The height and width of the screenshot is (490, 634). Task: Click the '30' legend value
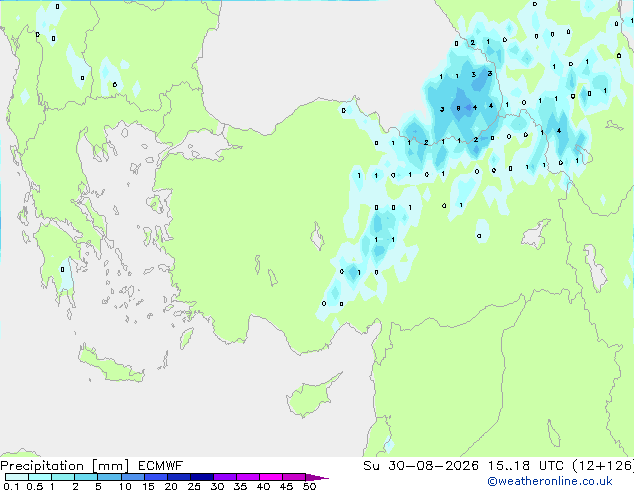coord(217,486)
